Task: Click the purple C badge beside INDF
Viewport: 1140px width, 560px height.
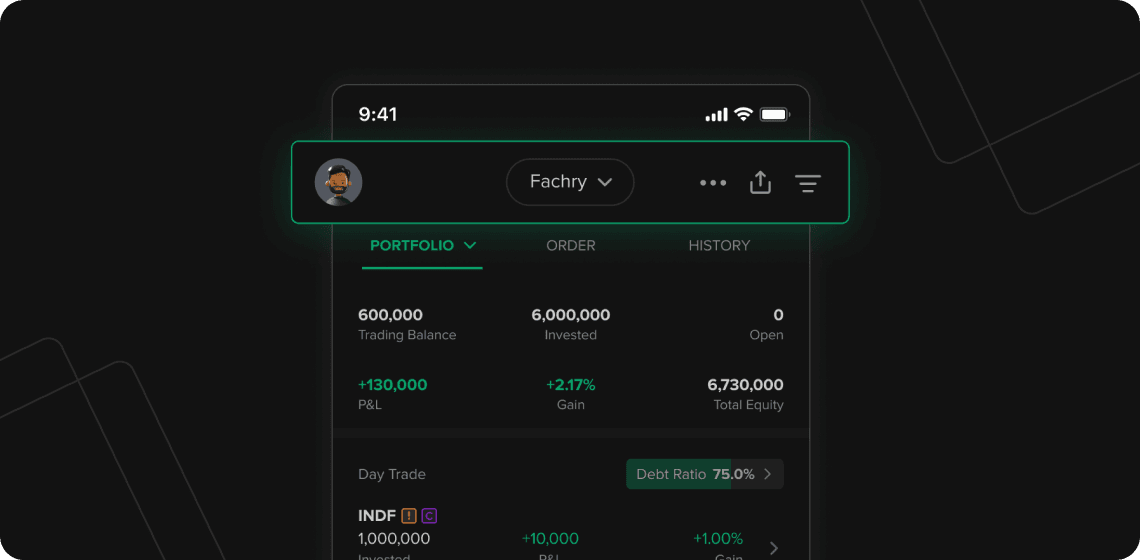Action: pos(429,516)
